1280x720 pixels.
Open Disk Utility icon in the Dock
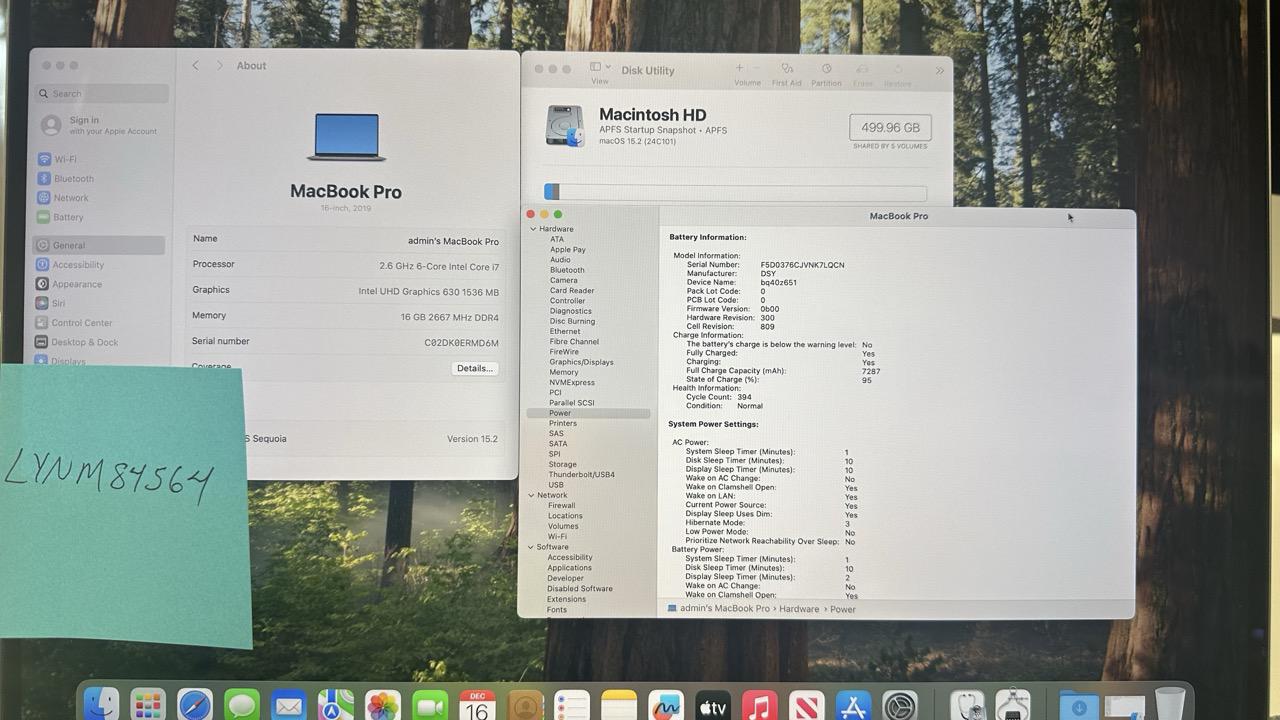966,706
